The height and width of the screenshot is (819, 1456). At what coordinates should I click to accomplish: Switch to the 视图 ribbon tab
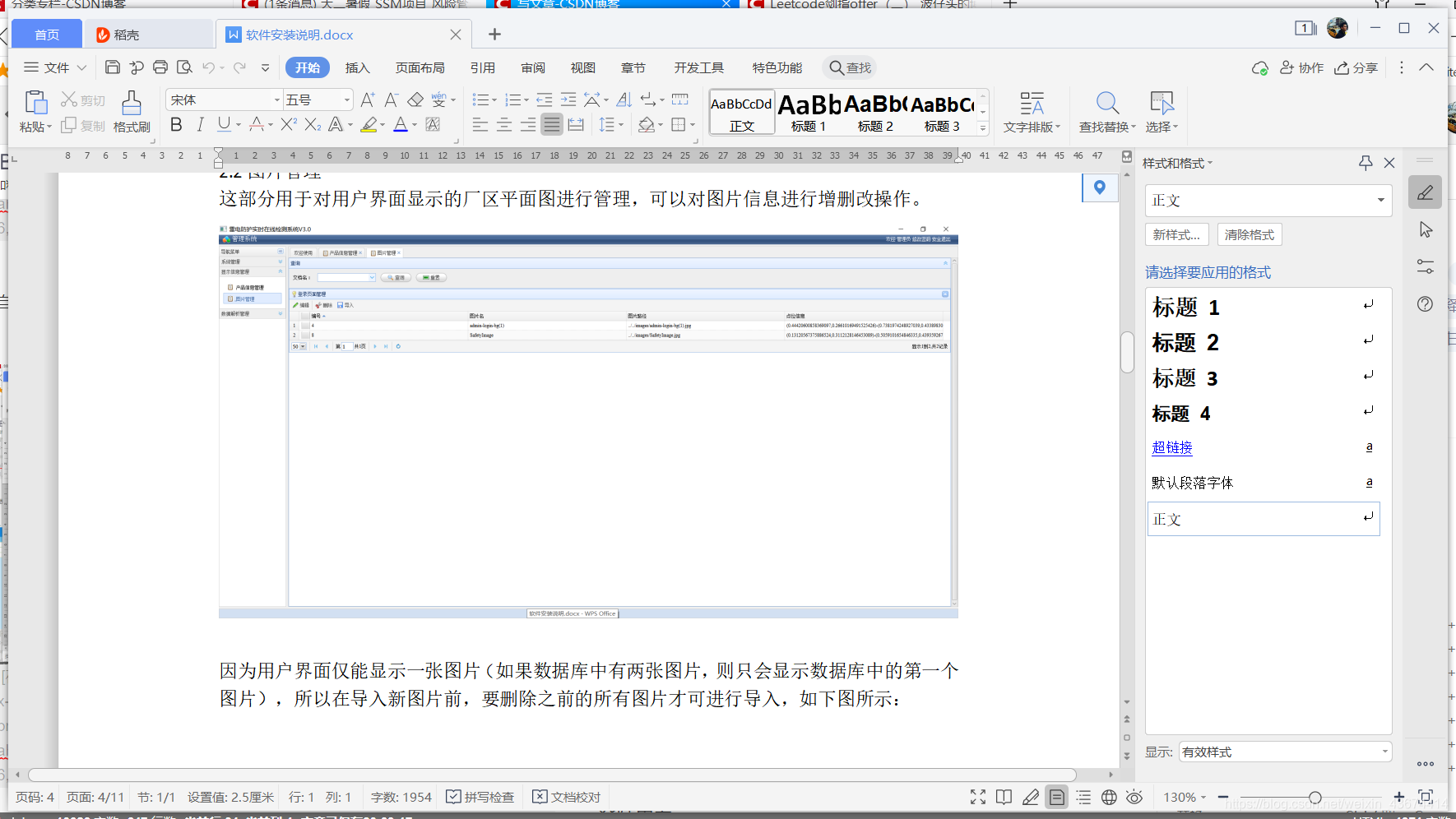[583, 67]
